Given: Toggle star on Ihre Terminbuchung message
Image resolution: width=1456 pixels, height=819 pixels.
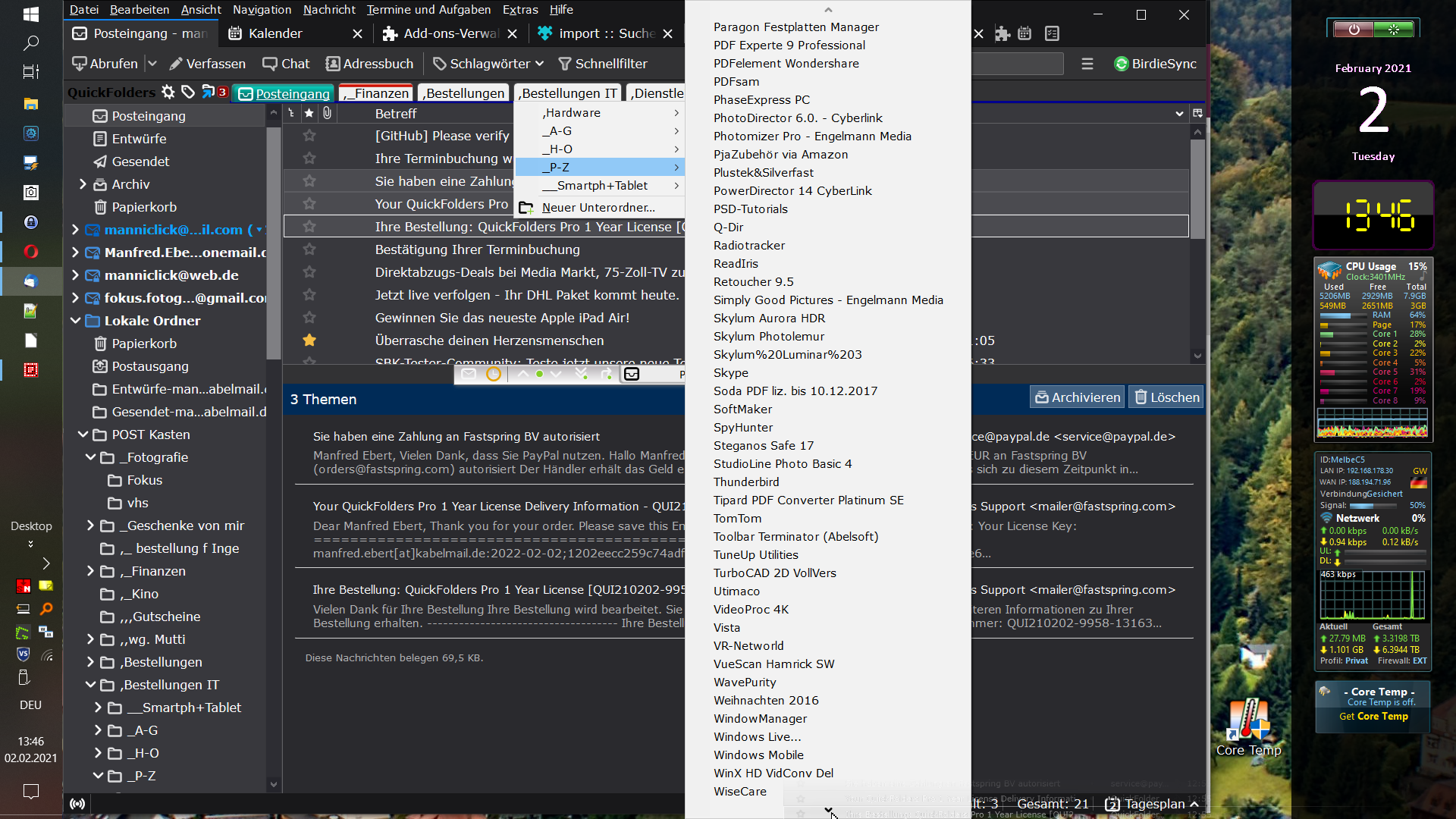Looking at the screenshot, I should point(309,158).
